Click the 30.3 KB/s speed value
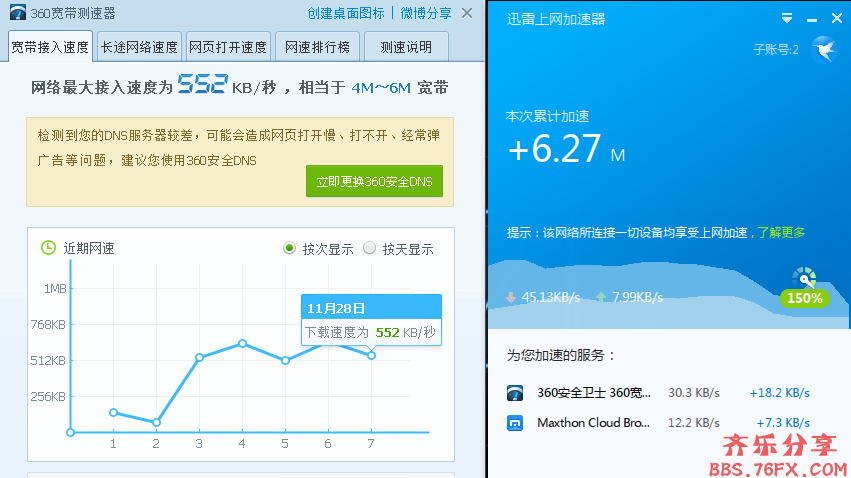This screenshot has height=478, width=851. tap(694, 393)
